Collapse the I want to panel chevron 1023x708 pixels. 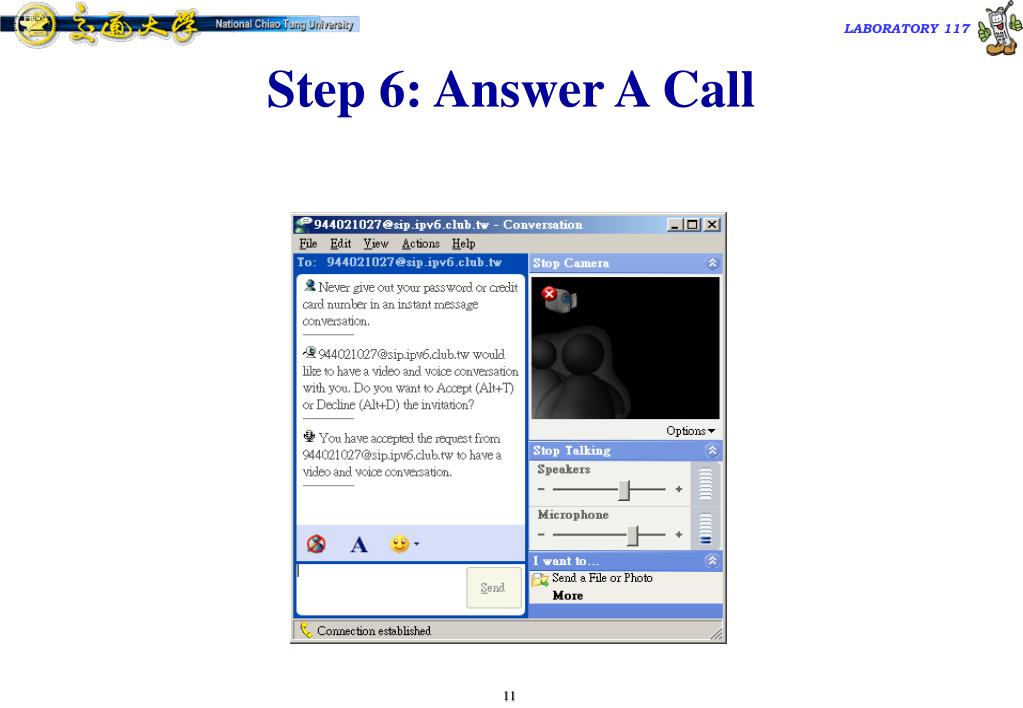pyautogui.click(x=712, y=561)
